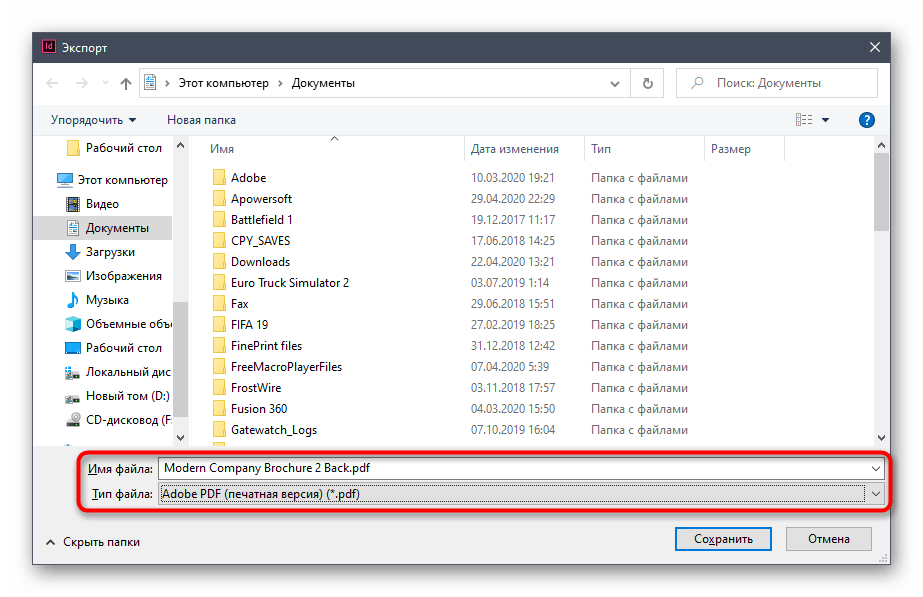Select 'Этот компьютер' breadcrumb in address bar

point(224,83)
